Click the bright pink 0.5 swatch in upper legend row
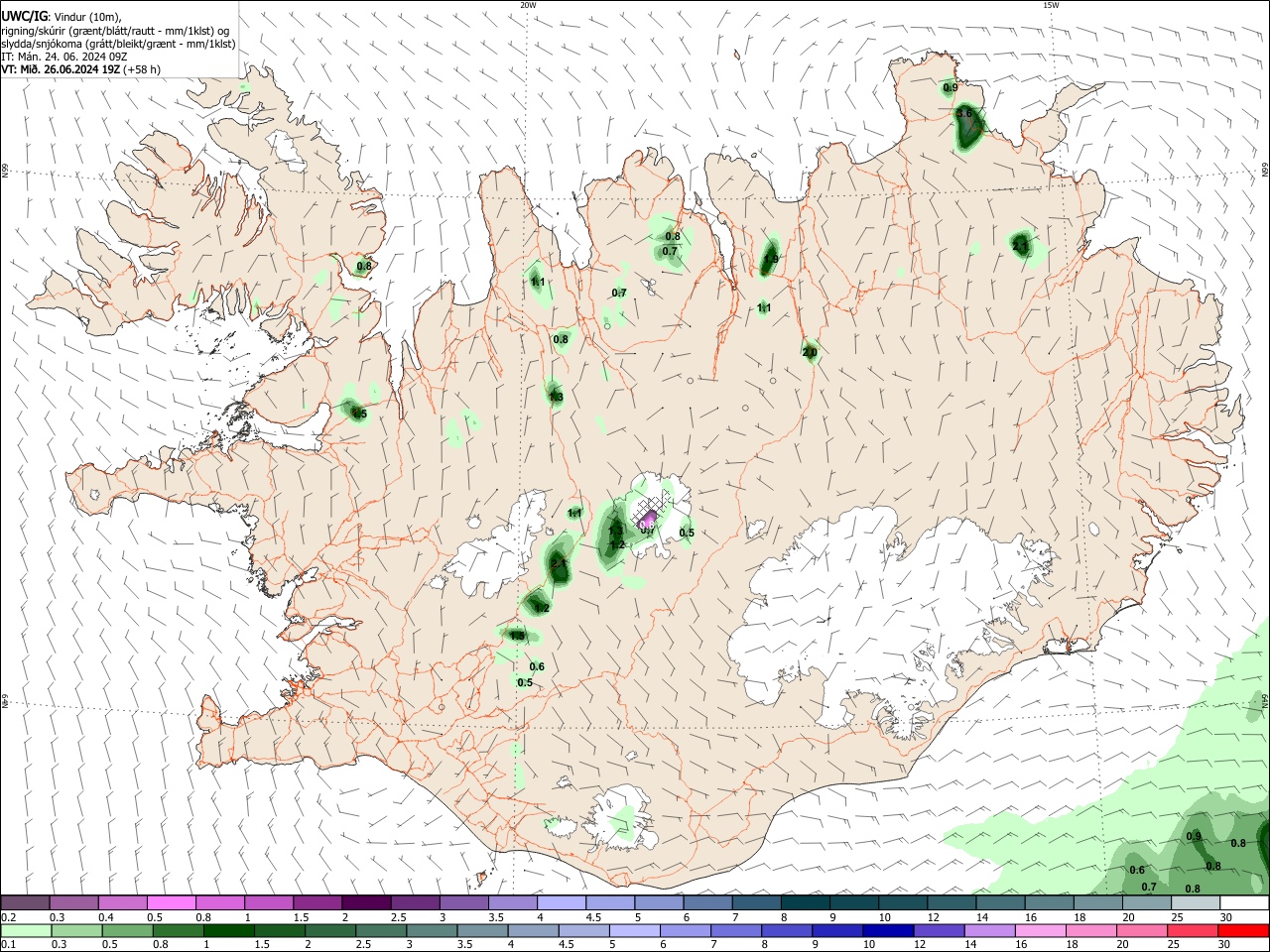Viewport: 1270px width, 952px height. 171,902
